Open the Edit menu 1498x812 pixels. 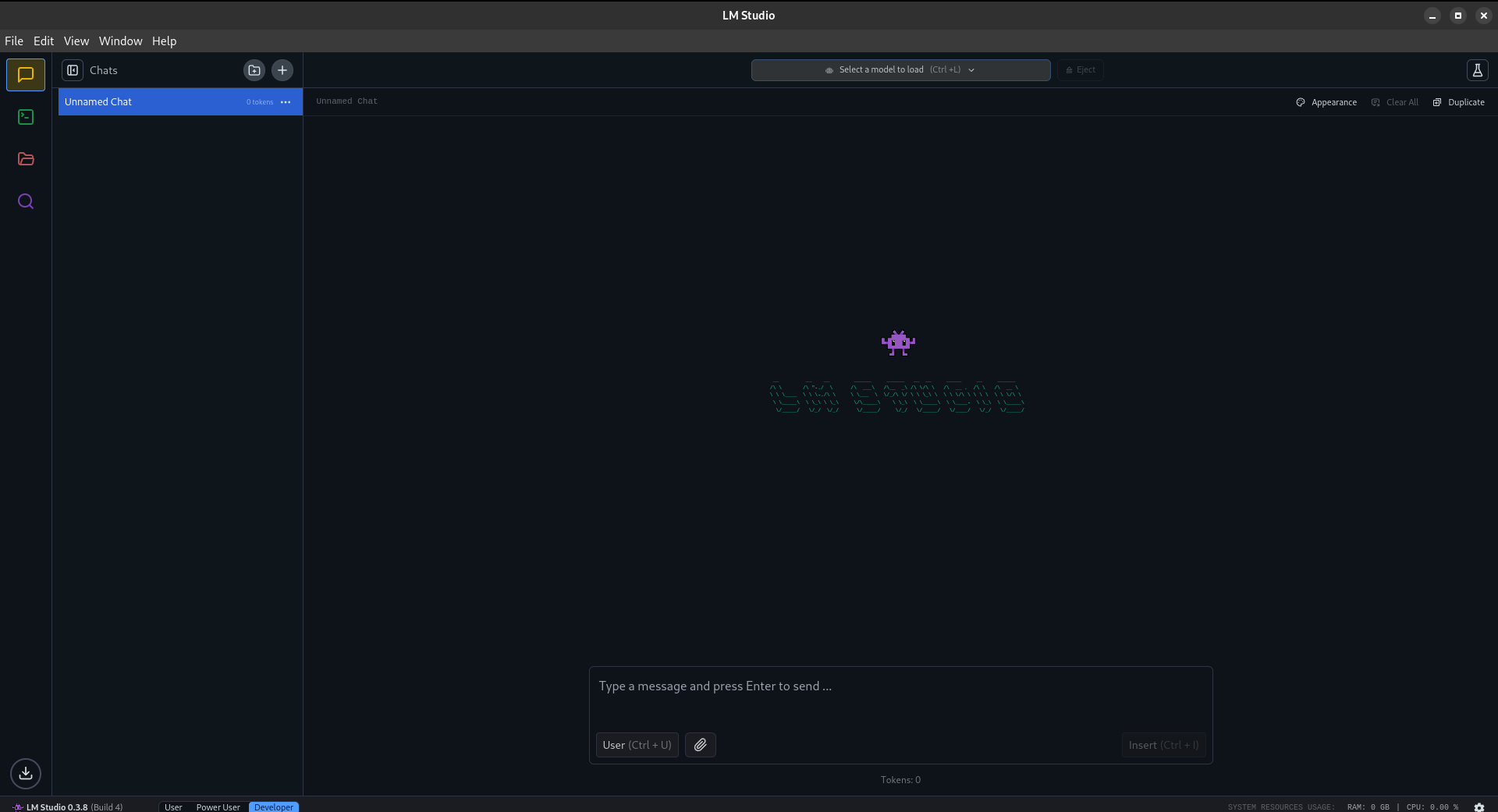click(x=44, y=41)
